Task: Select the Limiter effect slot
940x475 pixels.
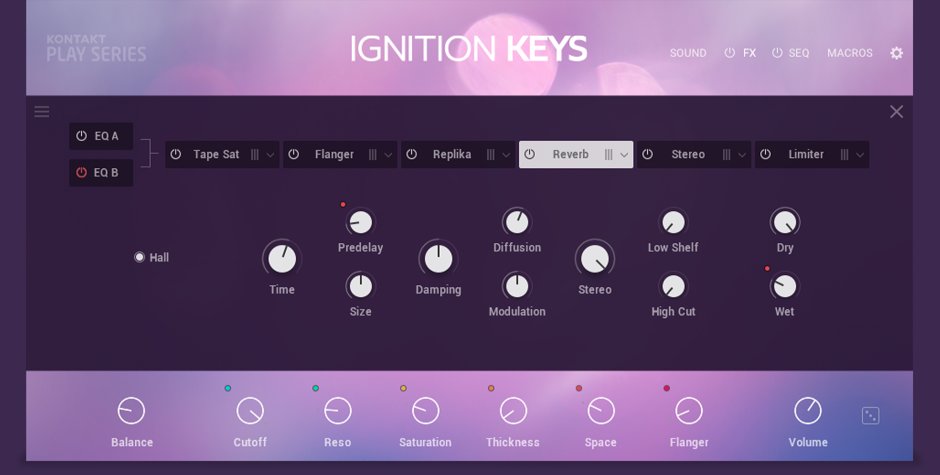Action: [812, 154]
